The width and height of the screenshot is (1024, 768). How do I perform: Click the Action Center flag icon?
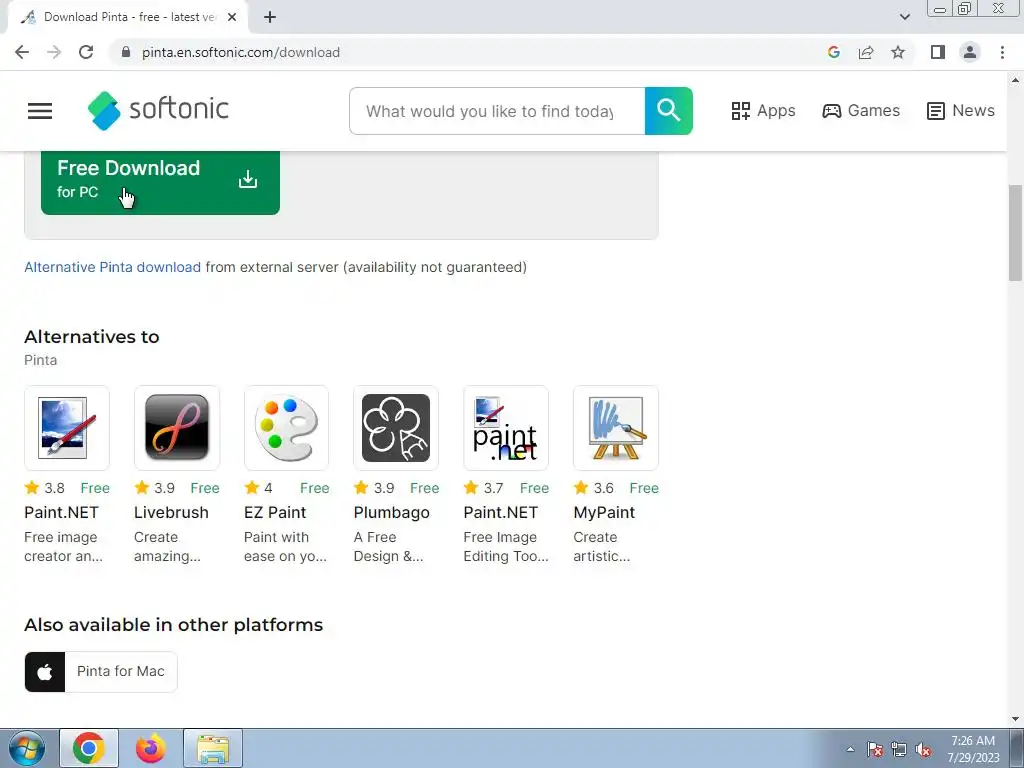click(x=875, y=749)
